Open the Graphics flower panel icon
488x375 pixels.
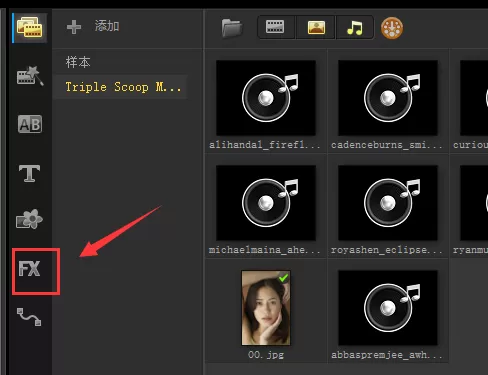pyautogui.click(x=29, y=219)
